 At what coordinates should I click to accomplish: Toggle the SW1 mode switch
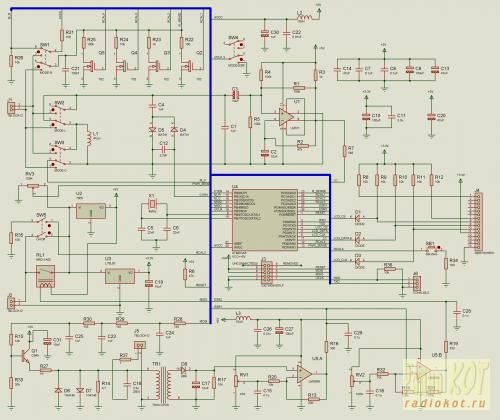pyautogui.click(x=45, y=59)
